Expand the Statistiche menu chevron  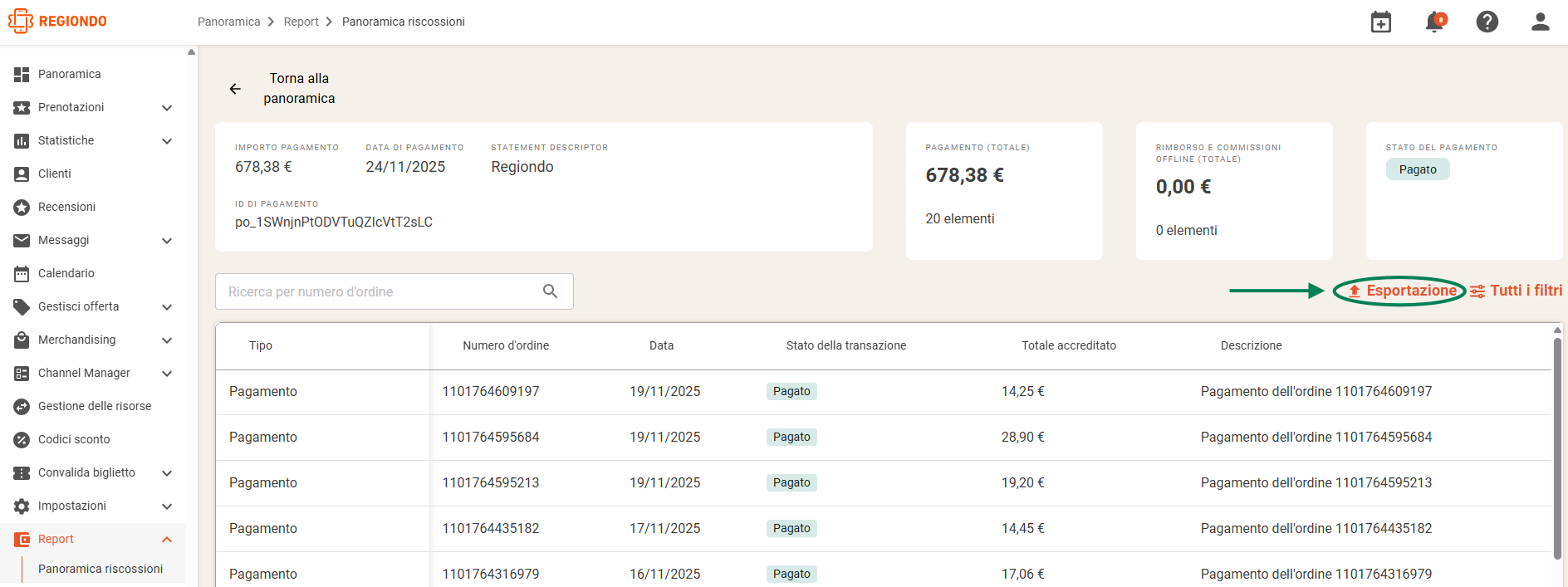click(167, 141)
